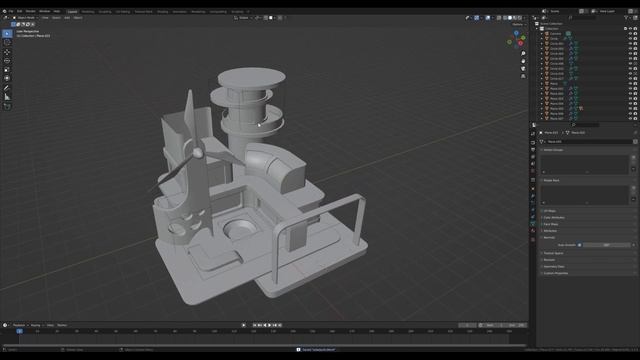Select the Move tool
640x360 pixels.
pyautogui.click(x=7, y=52)
